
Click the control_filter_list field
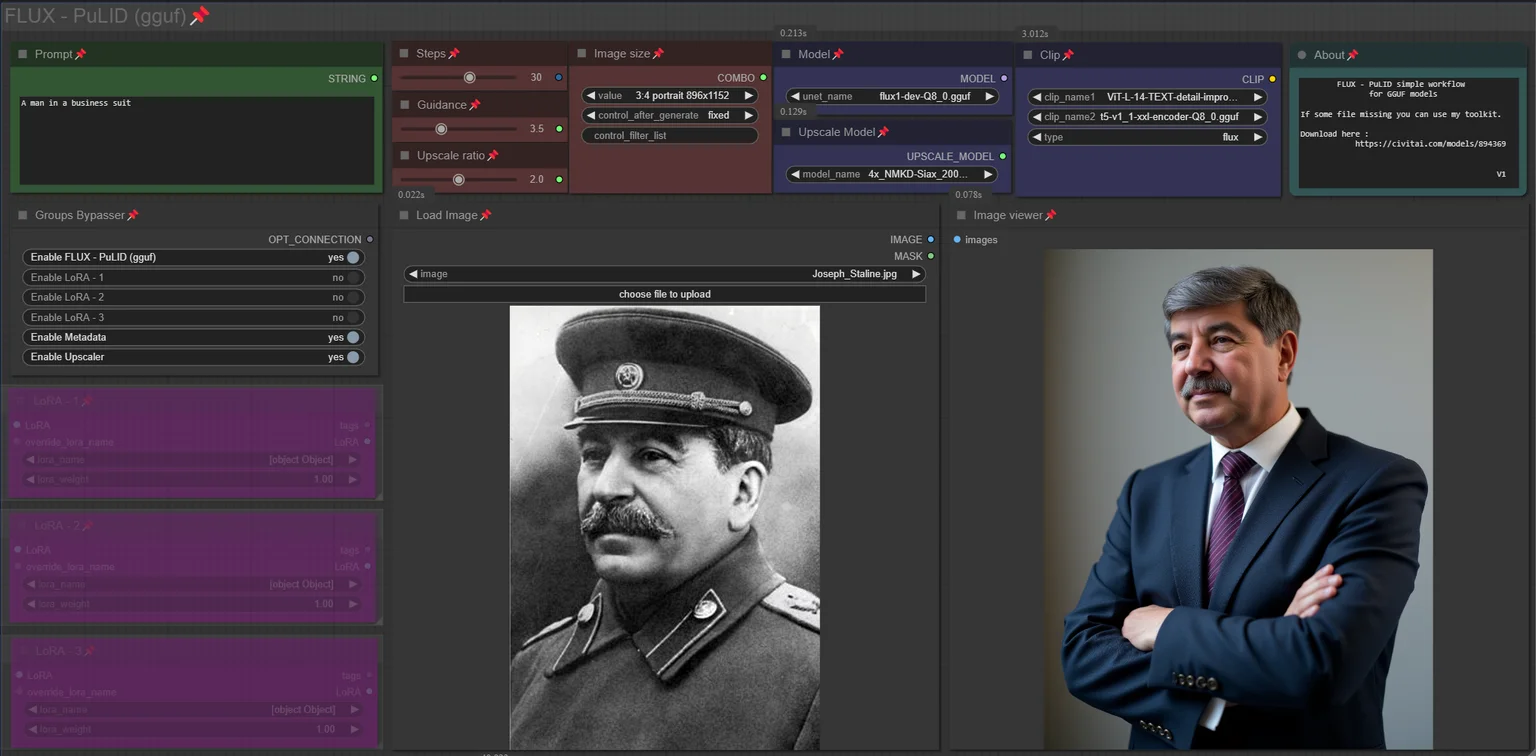pyautogui.click(x=670, y=135)
